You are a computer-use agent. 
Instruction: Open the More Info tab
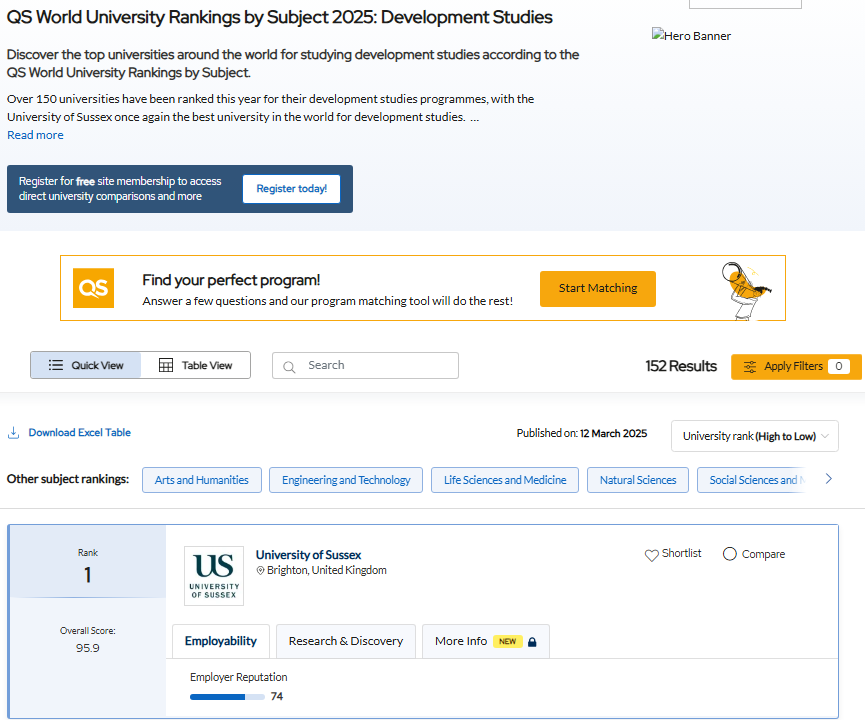coord(485,641)
